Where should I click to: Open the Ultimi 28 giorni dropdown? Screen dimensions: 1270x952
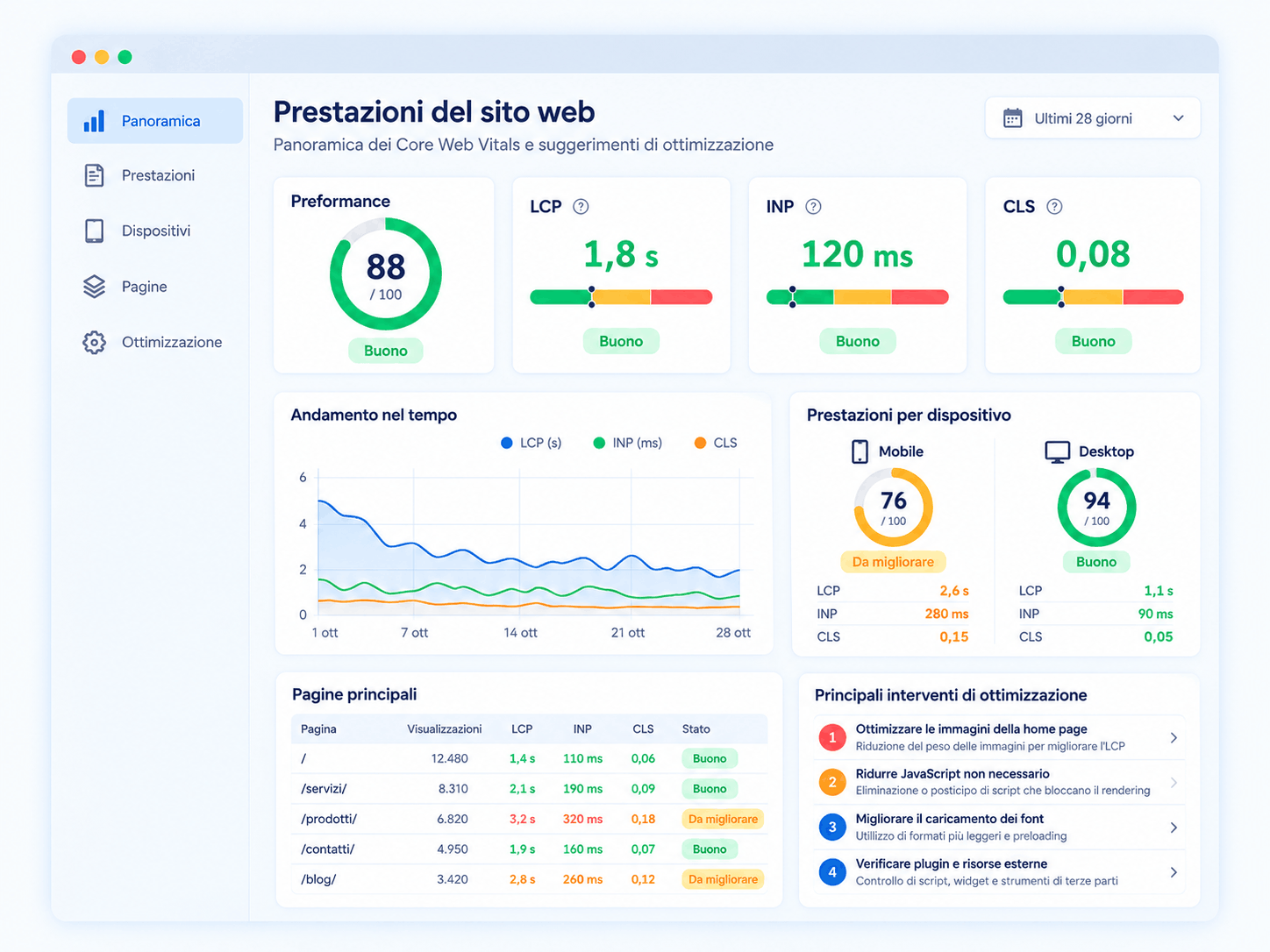[x=1092, y=118]
